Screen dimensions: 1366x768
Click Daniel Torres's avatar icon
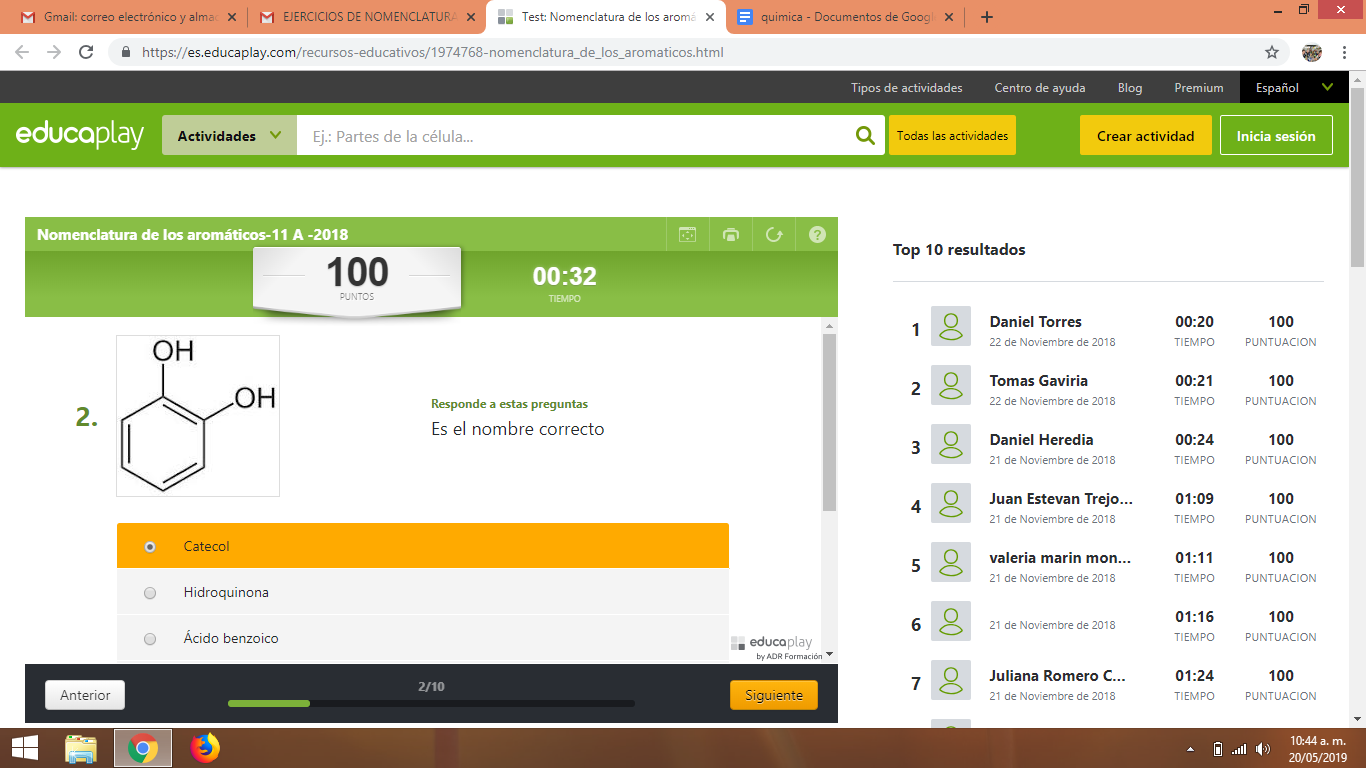click(x=950, y=326)
